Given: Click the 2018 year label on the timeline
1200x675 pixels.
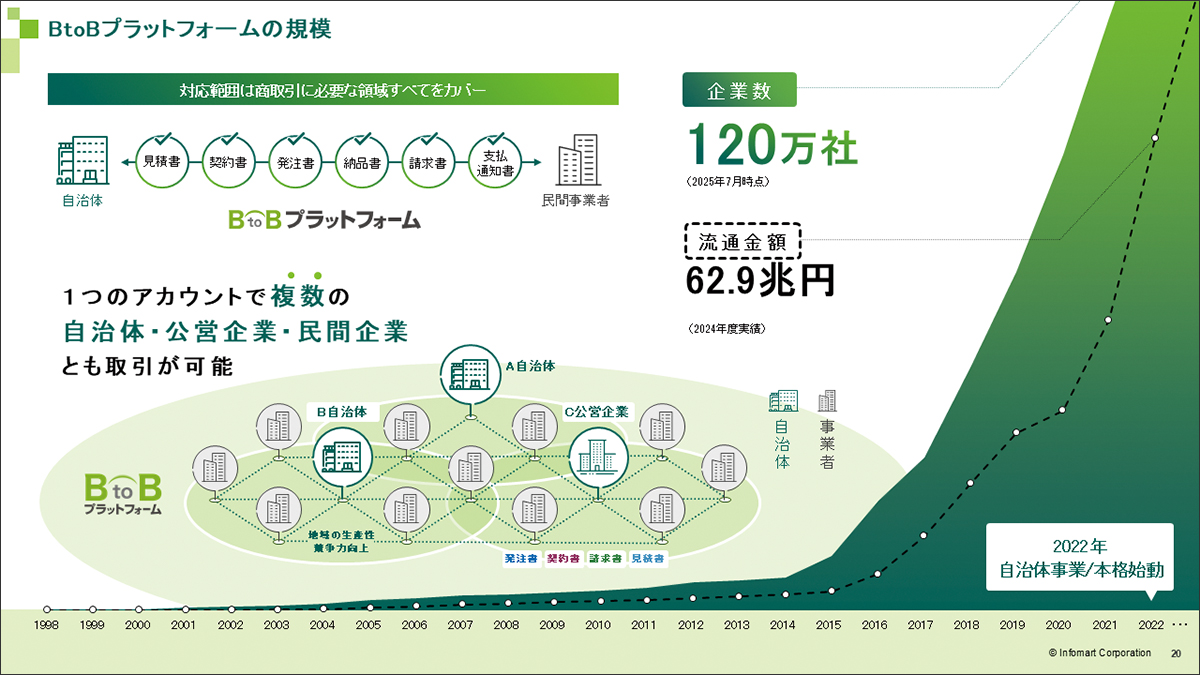Looking at the screenshot, I should 967,625.
